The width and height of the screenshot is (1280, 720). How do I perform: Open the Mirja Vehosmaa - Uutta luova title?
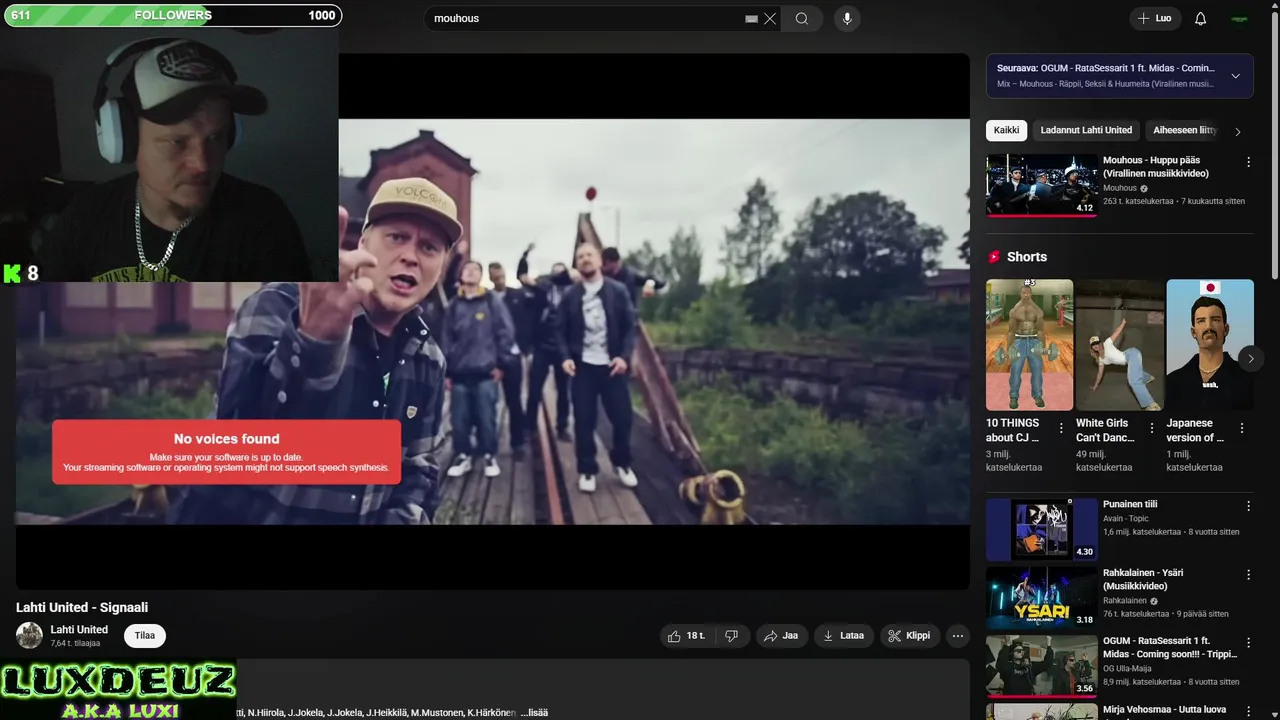tap(1164, 710)
